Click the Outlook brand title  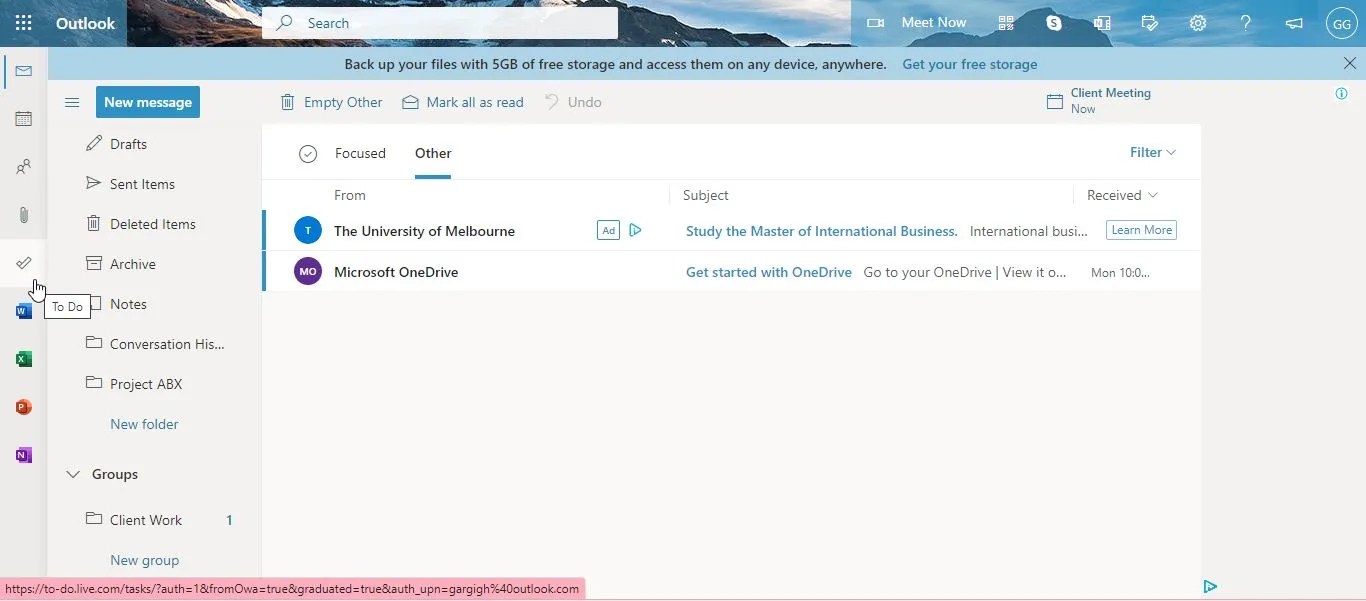[x=85, y=23]
